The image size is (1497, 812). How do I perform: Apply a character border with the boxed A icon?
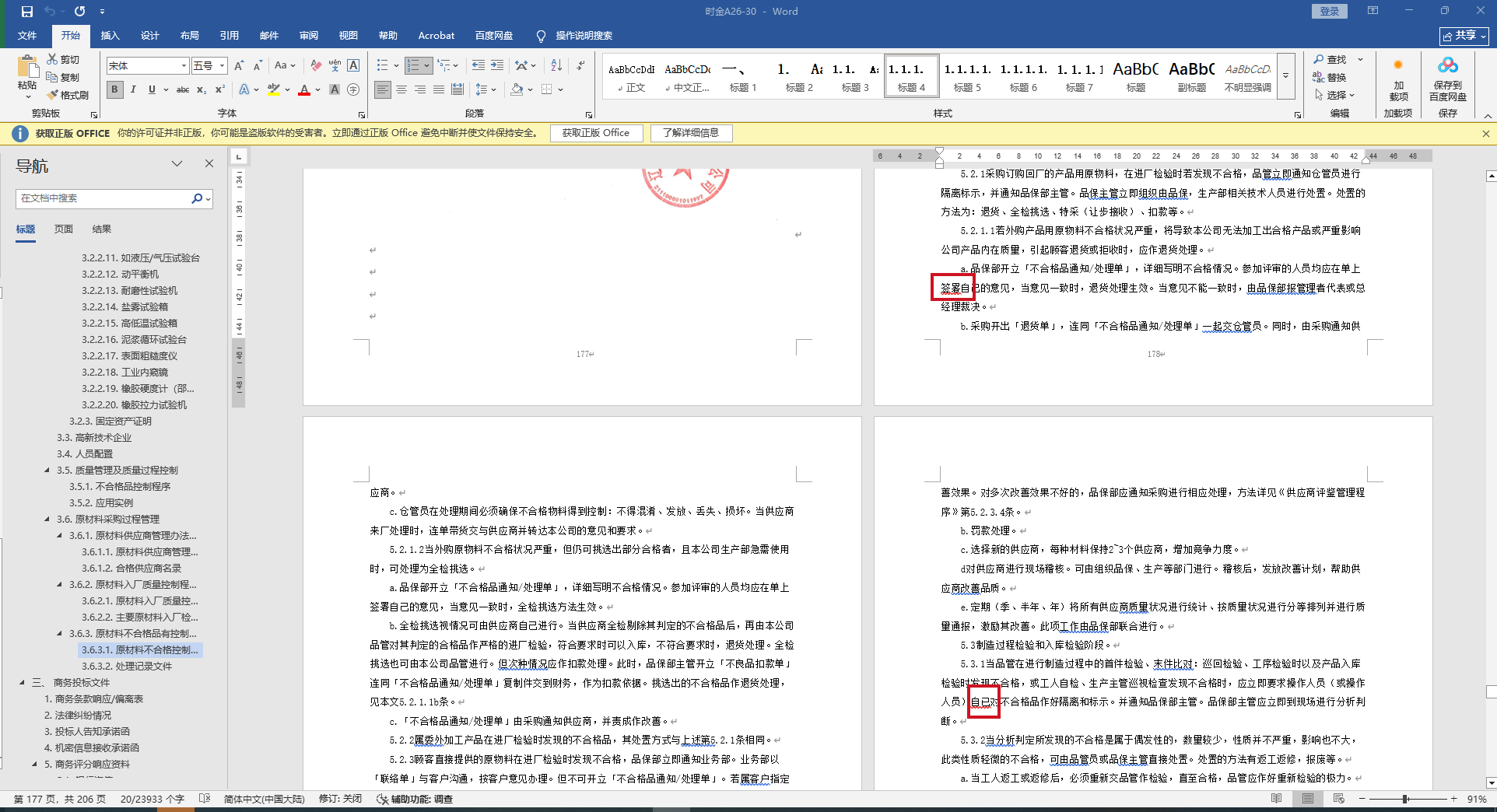(353, 66)
